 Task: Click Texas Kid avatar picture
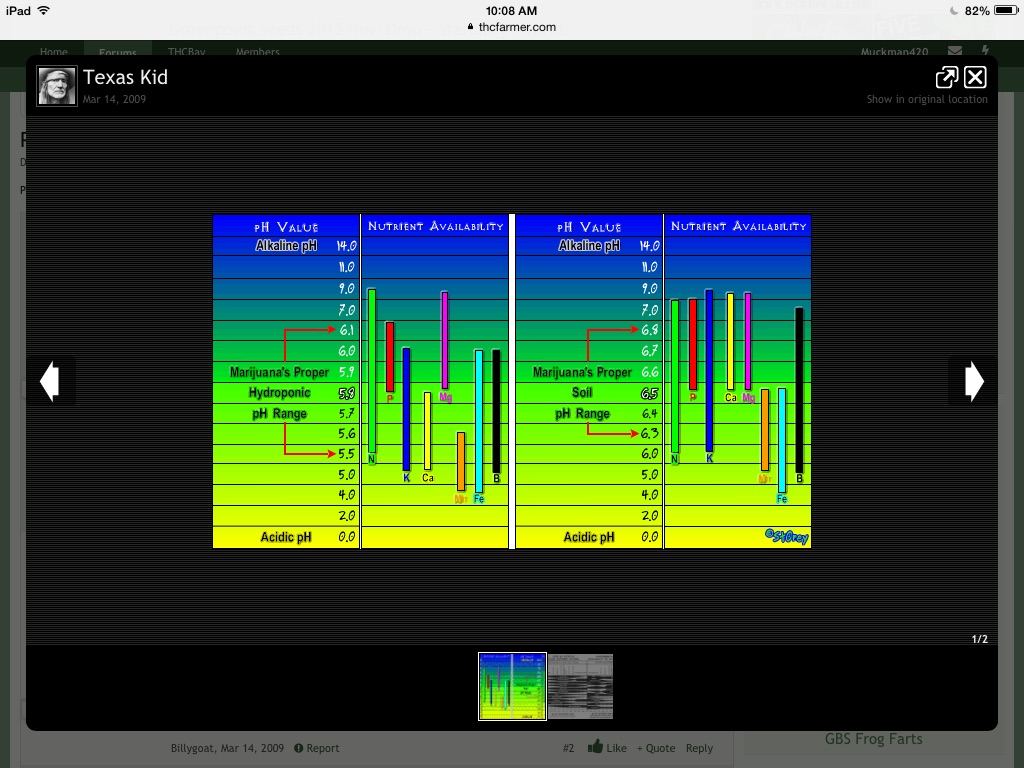point(57,86)
